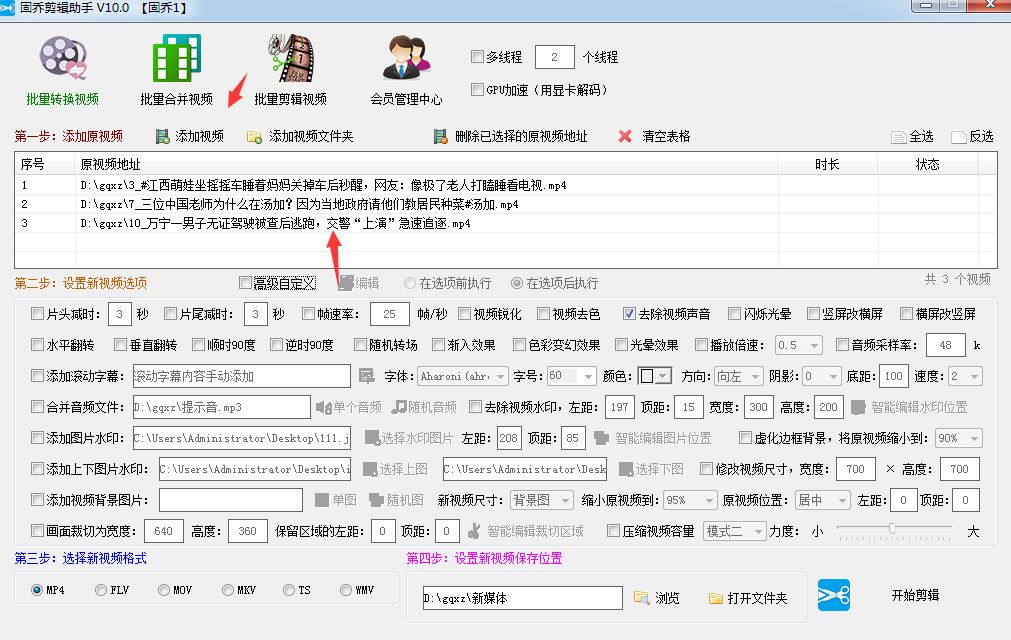Click the 反选 icon

(x=959, y=137)
